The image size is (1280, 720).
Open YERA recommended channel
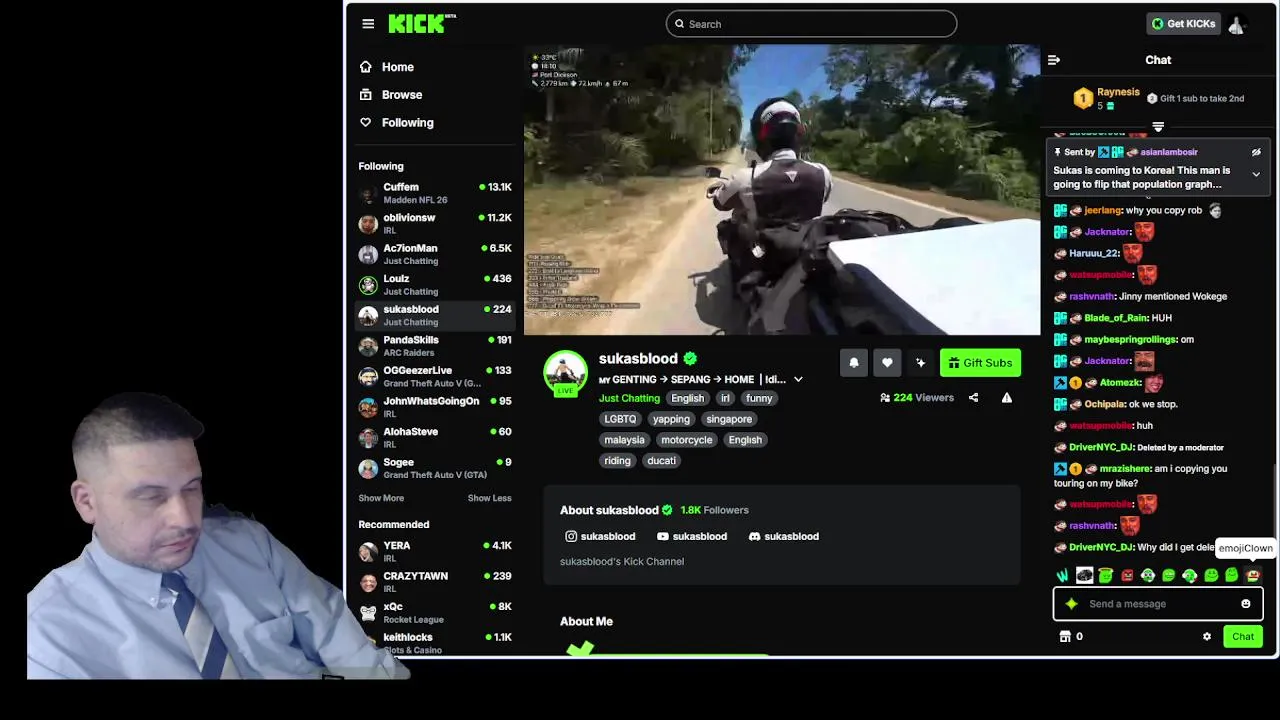point(435,552)
